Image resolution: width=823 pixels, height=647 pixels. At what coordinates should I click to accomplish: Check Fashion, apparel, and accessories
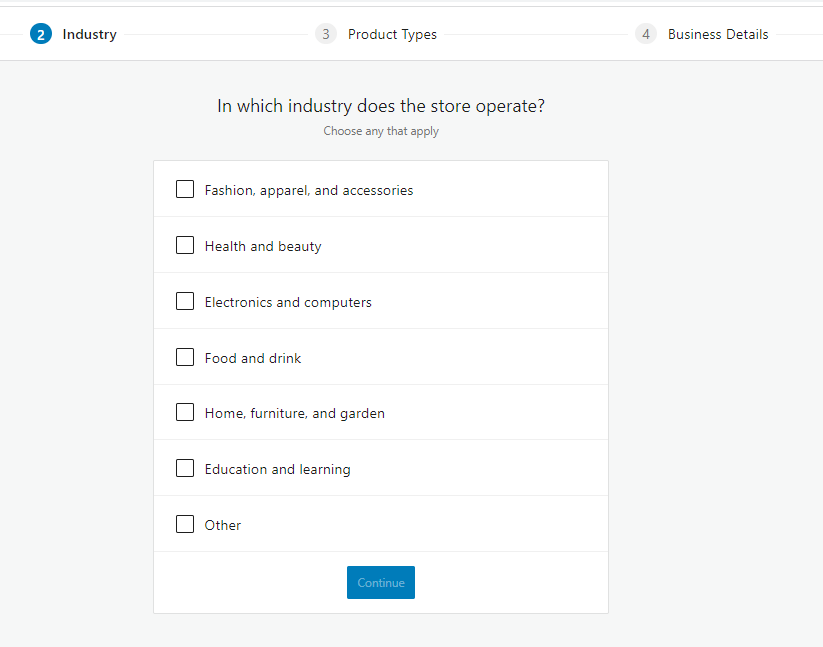coord(185,189)
